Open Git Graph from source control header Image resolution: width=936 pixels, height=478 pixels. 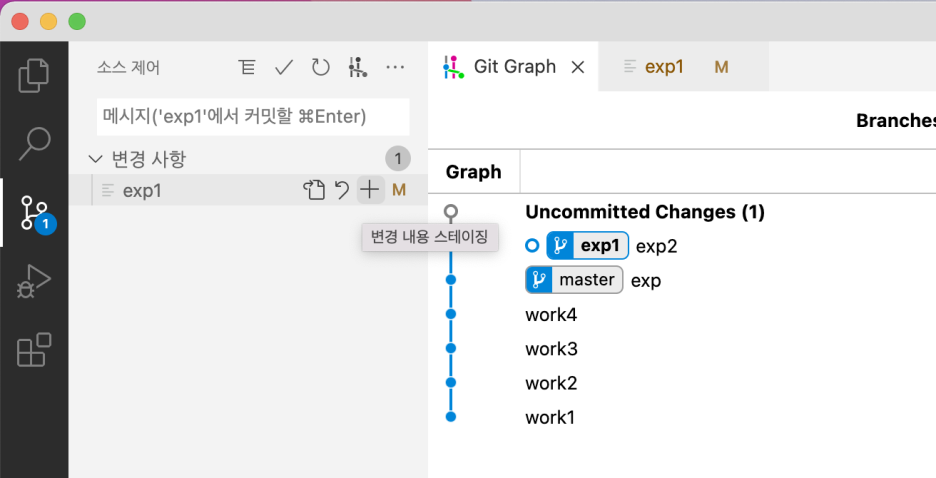(358, 67)
